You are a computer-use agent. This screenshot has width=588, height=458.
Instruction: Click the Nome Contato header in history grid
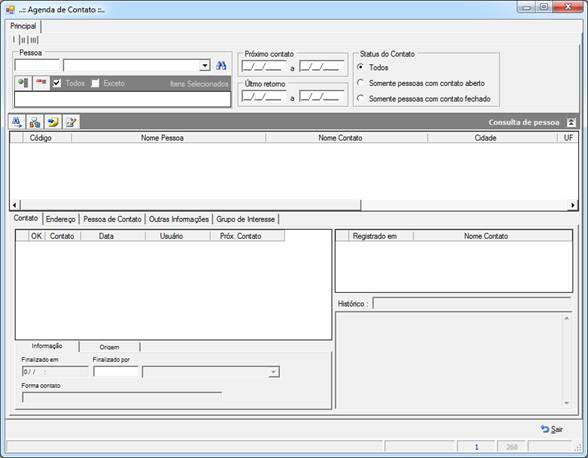pos(493,236)
